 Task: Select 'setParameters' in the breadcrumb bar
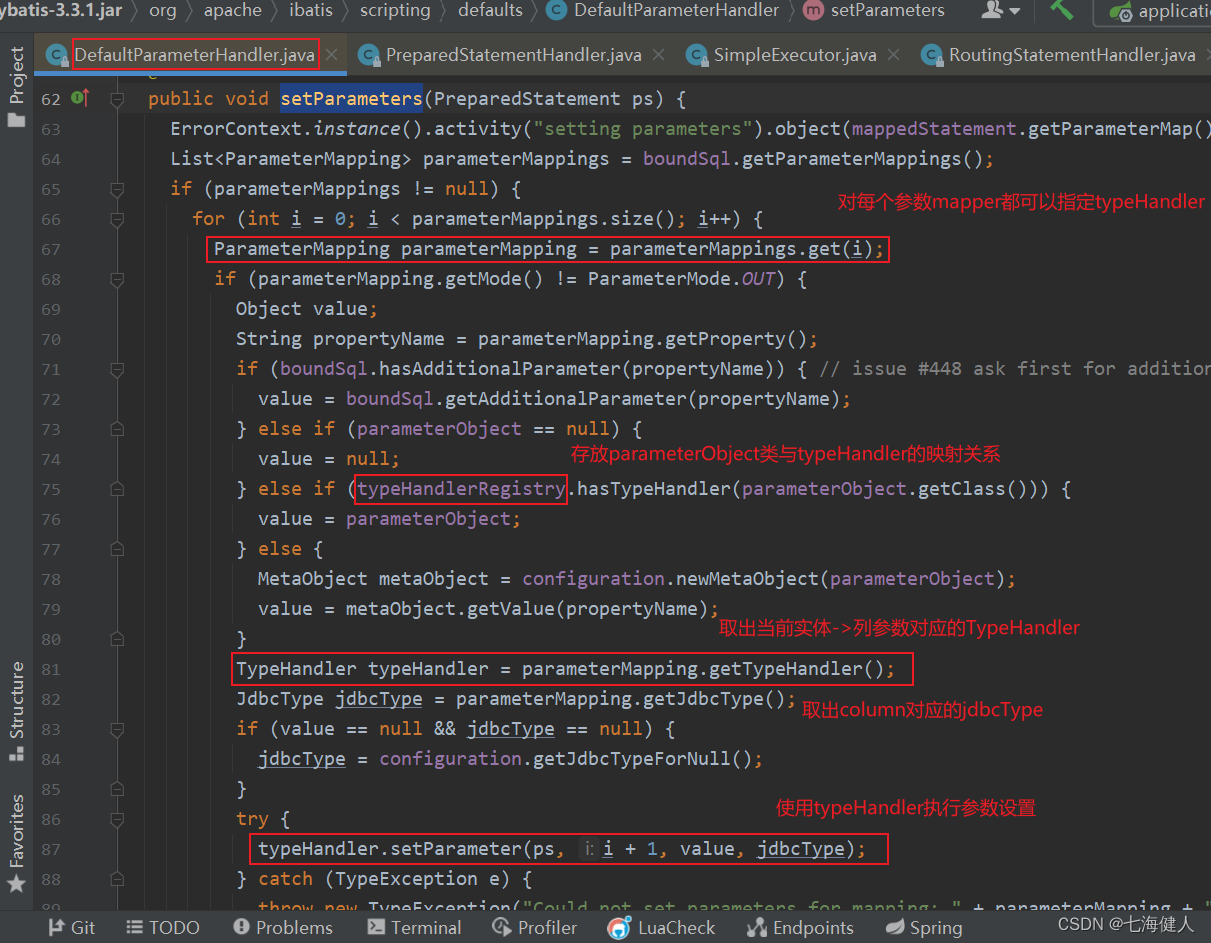[x=886, y=12]
